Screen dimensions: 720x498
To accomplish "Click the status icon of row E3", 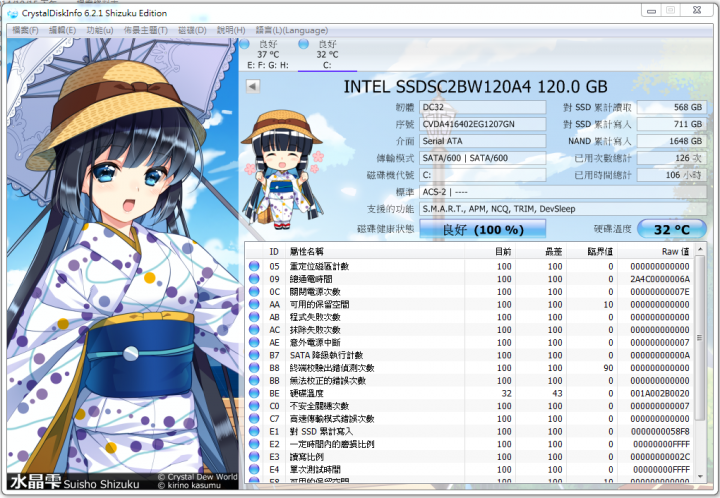I will [x=254, y=457].
